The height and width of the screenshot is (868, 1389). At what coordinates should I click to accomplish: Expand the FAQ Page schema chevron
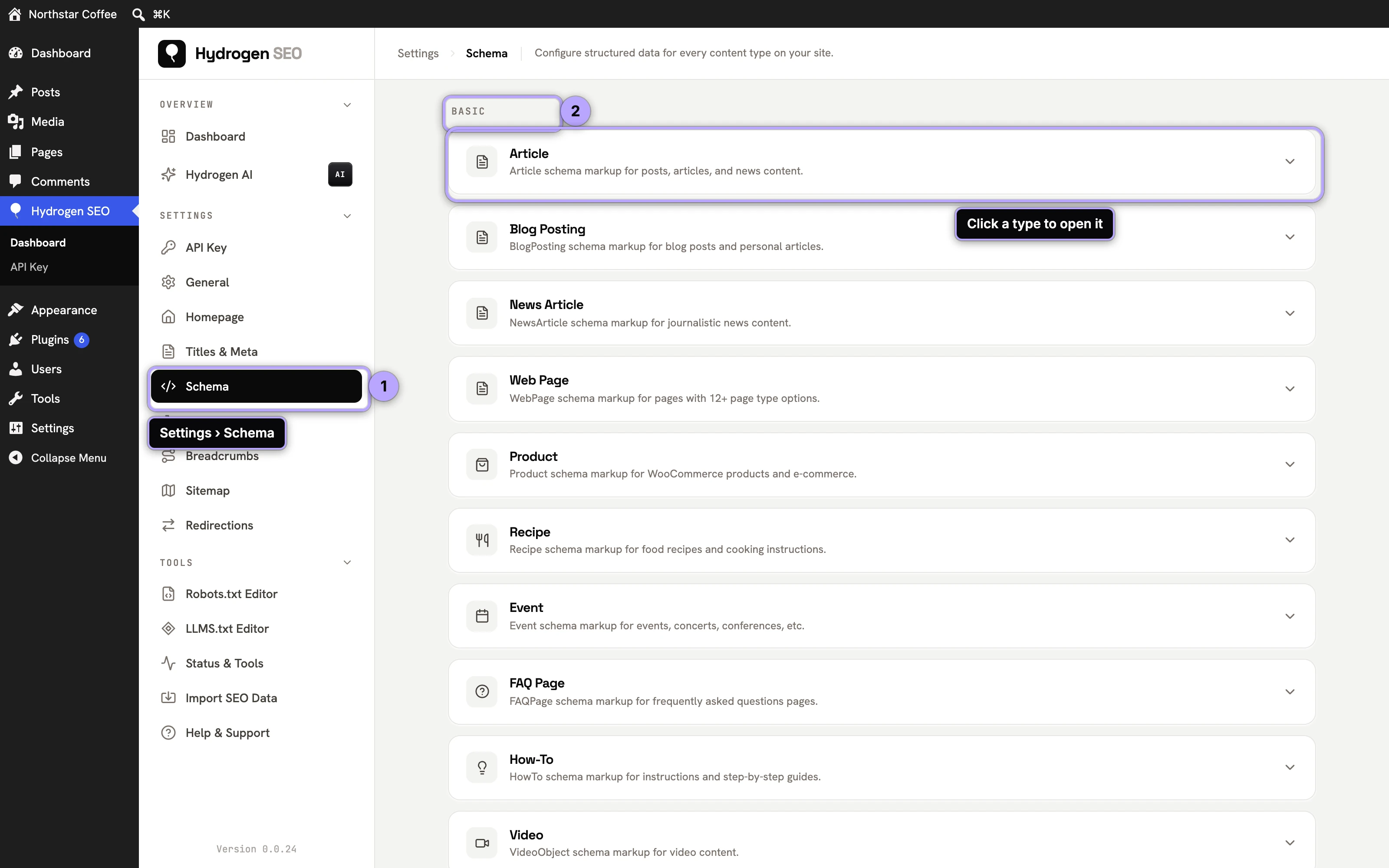click(x=1290, y=691)
